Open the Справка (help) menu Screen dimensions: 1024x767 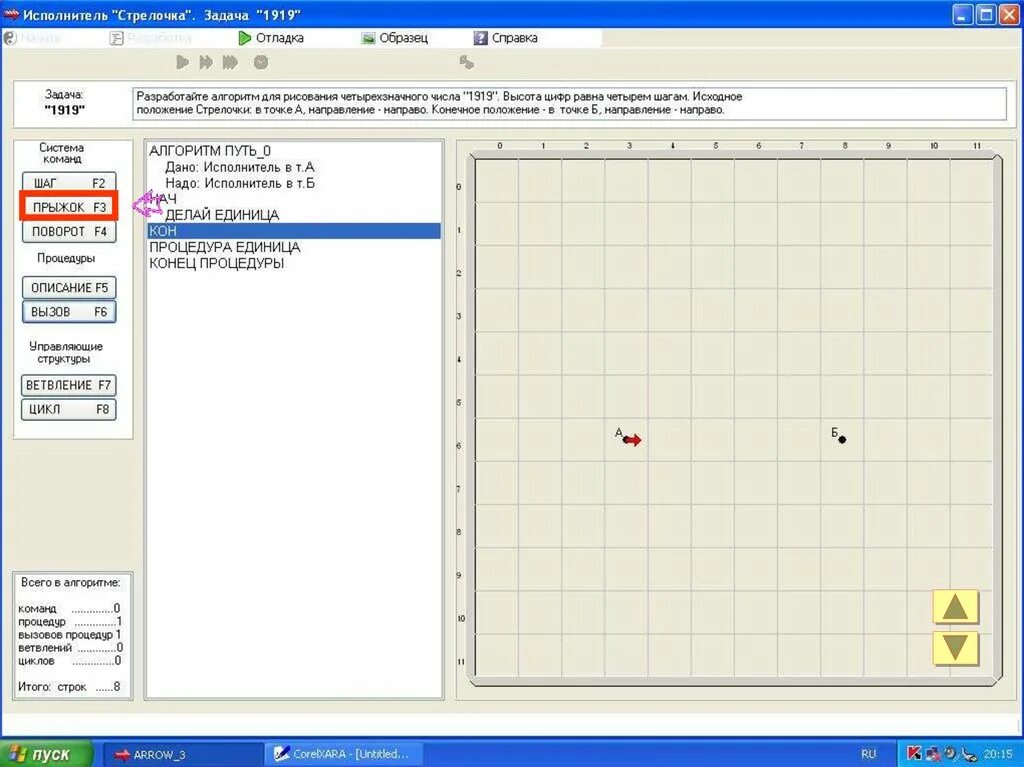506,38
